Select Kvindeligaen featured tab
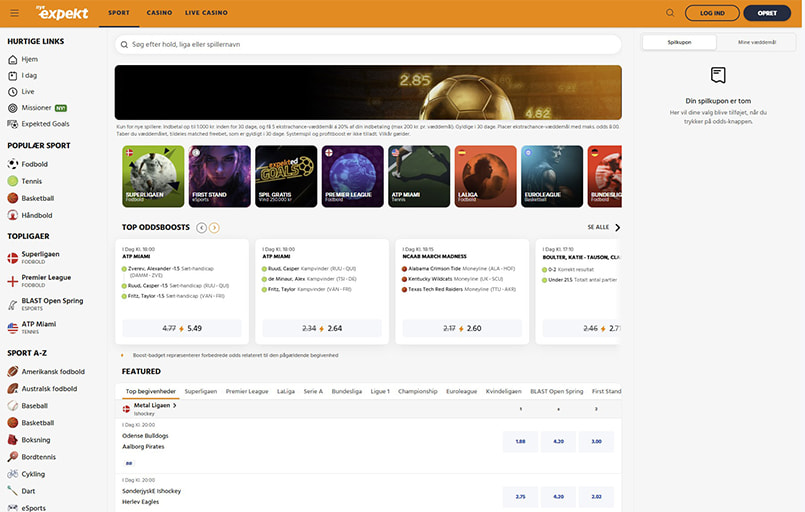Screen dimensions: 805x512 (x=504, y=391)
